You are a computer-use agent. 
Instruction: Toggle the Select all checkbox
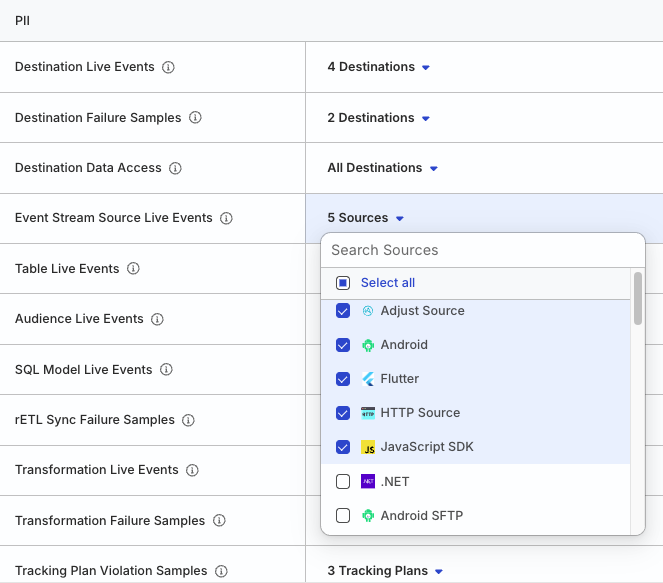[343, 283]
